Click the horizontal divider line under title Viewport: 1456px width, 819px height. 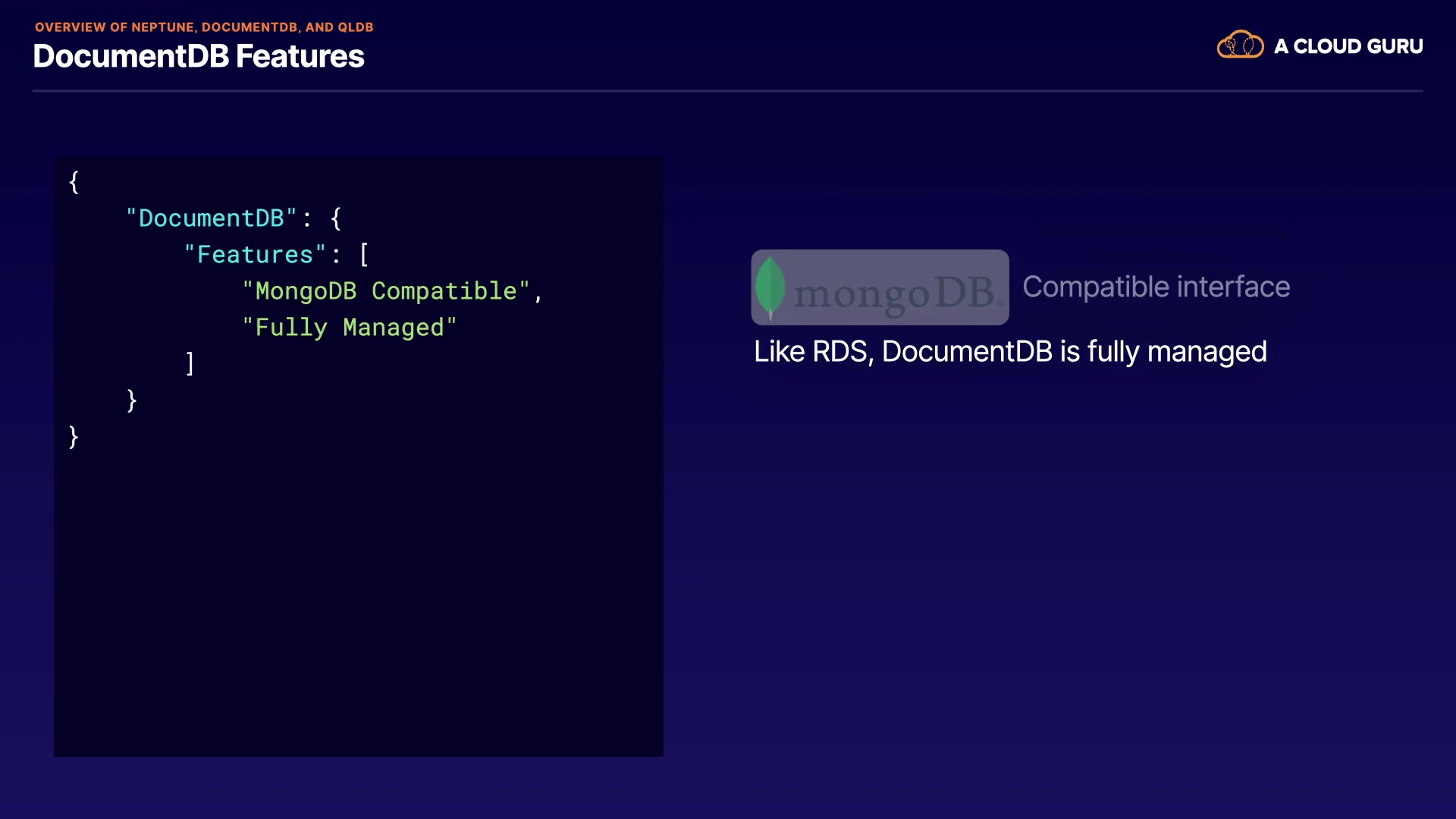[726, 91]
